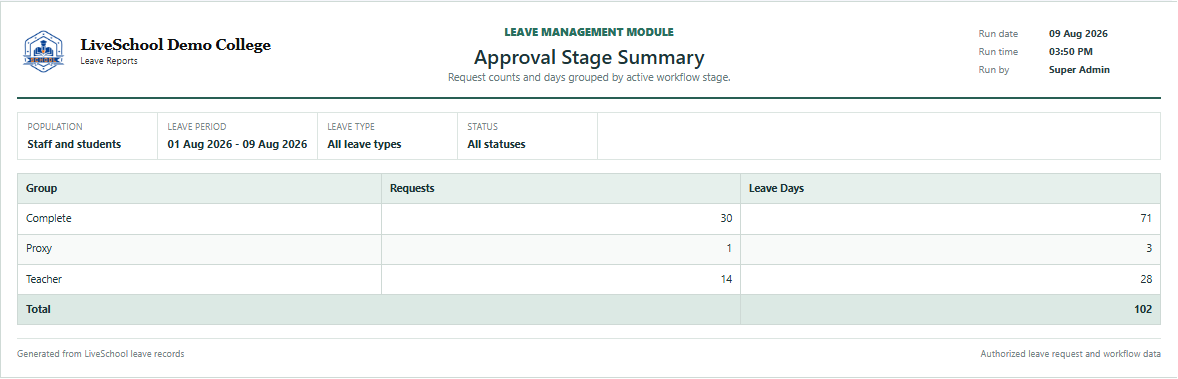Click the Proxy row group cell

point(200,249)
